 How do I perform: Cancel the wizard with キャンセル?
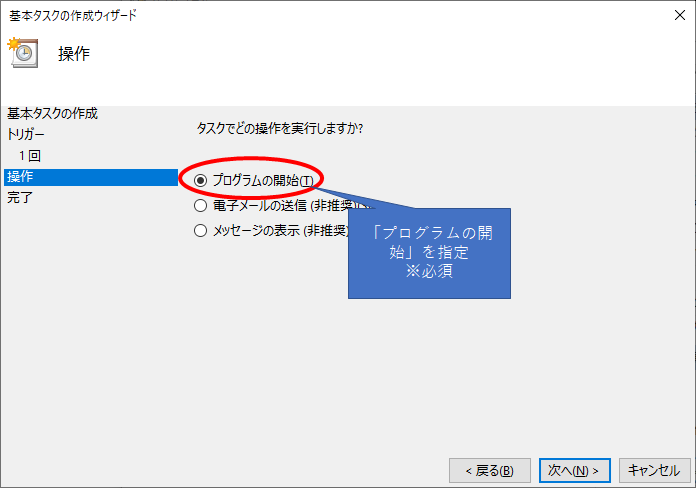[654, 470]
